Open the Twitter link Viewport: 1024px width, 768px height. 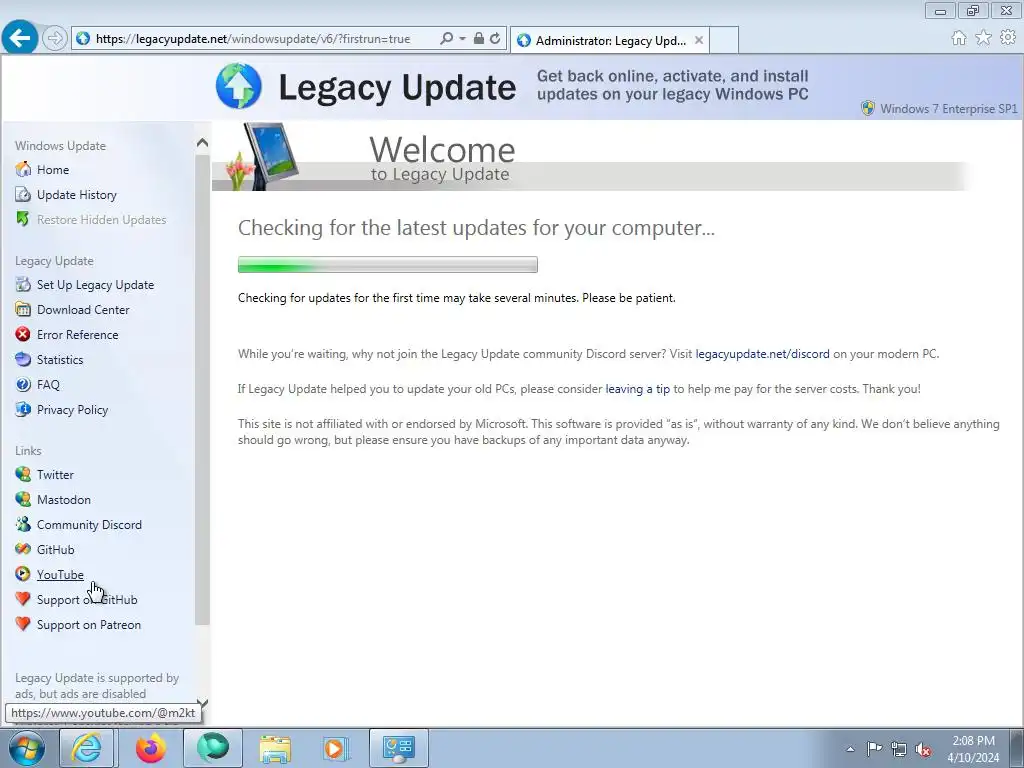pyautogui.click(x=55, y=475)
